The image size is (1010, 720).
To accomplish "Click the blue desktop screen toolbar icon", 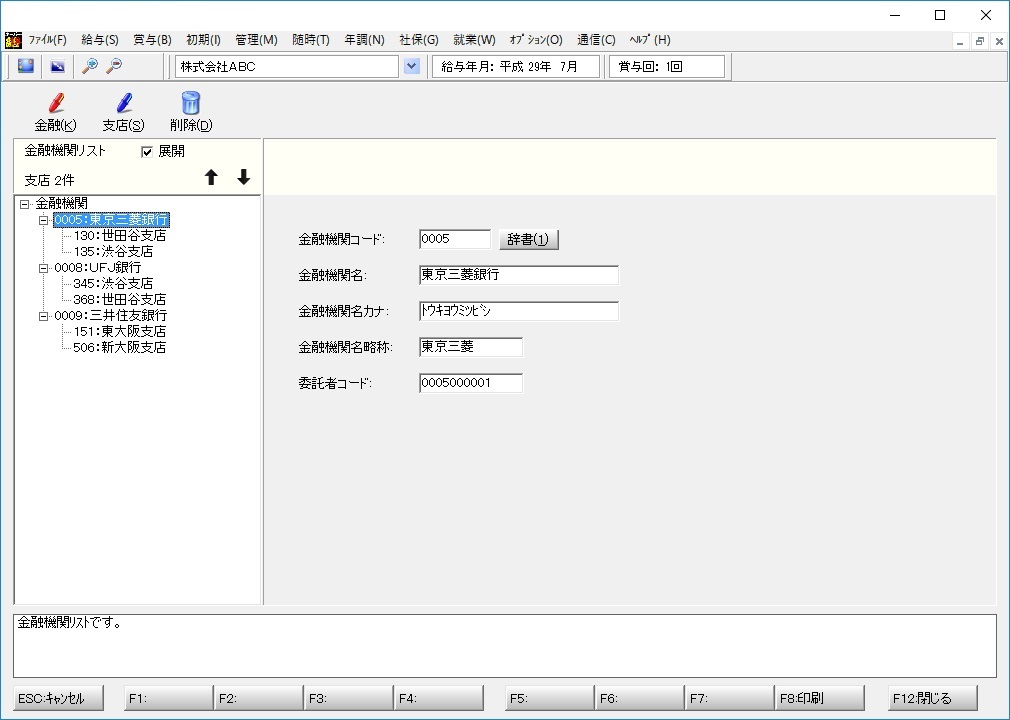I will tap(26, 66).
